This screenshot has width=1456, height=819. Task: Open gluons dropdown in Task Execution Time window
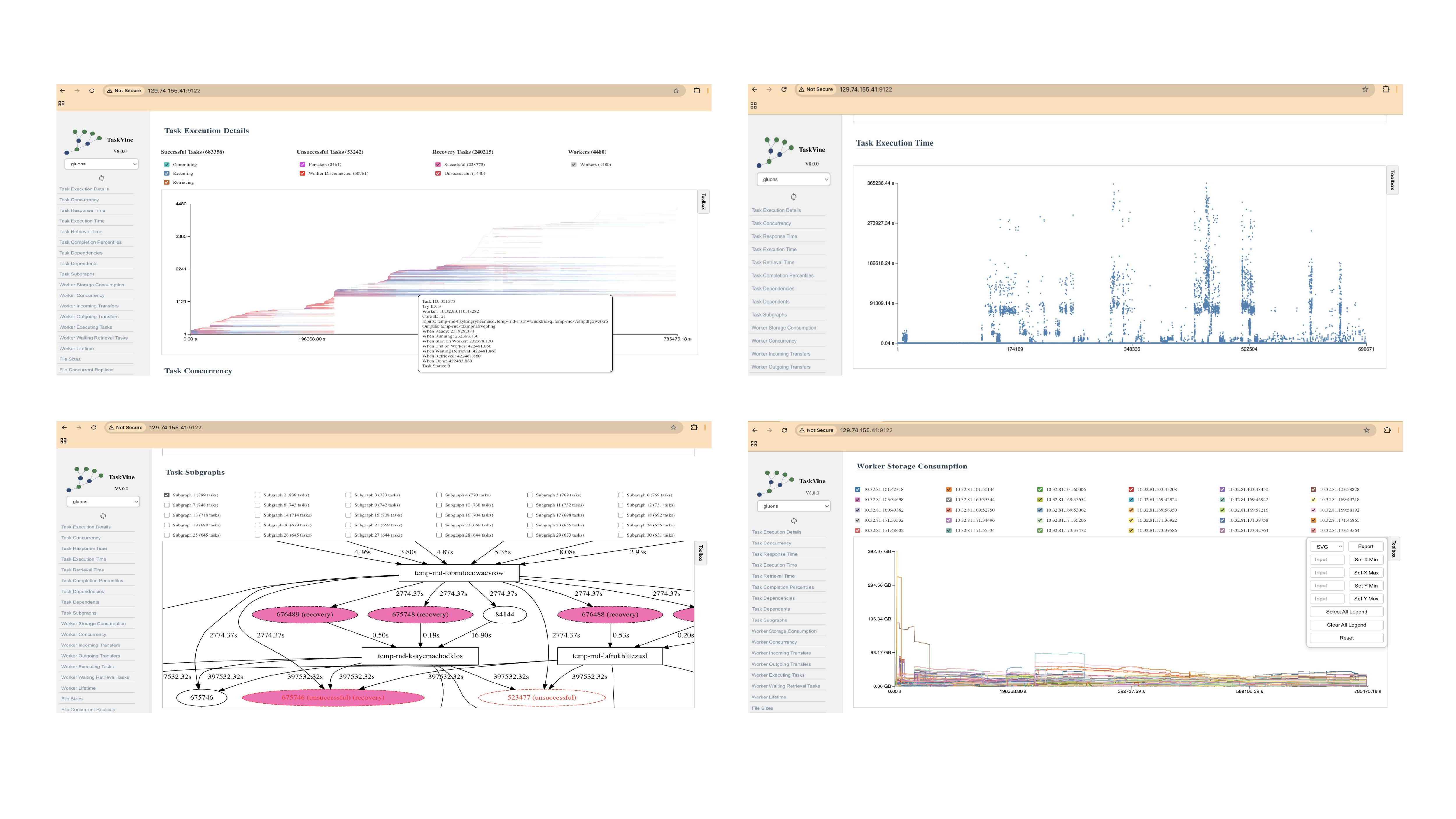(x=794, y=179)
